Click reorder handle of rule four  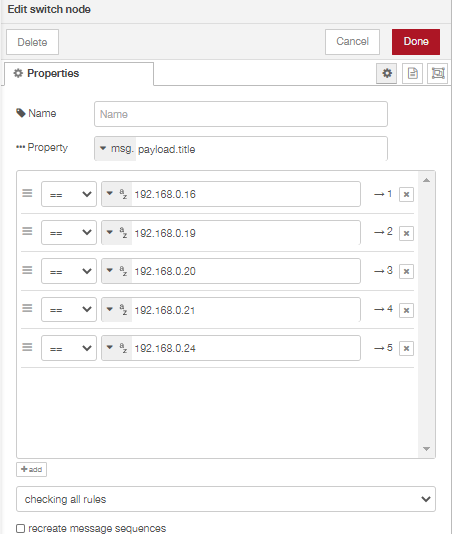(27, 308)
